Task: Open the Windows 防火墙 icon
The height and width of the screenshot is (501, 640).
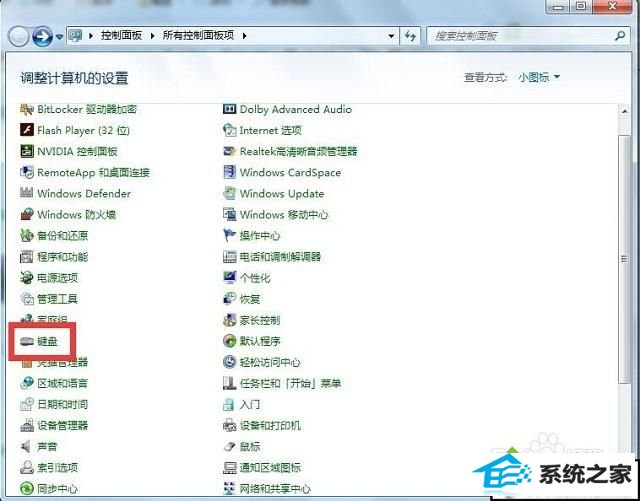Action: click(x=27, y=214)
